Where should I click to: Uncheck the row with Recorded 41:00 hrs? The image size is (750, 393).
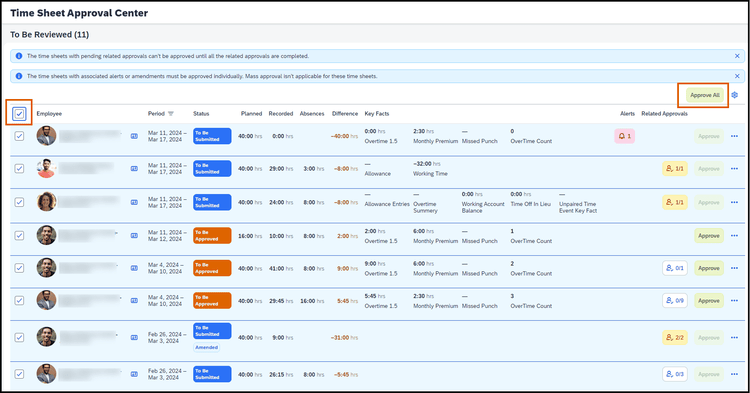click(19, 268)
